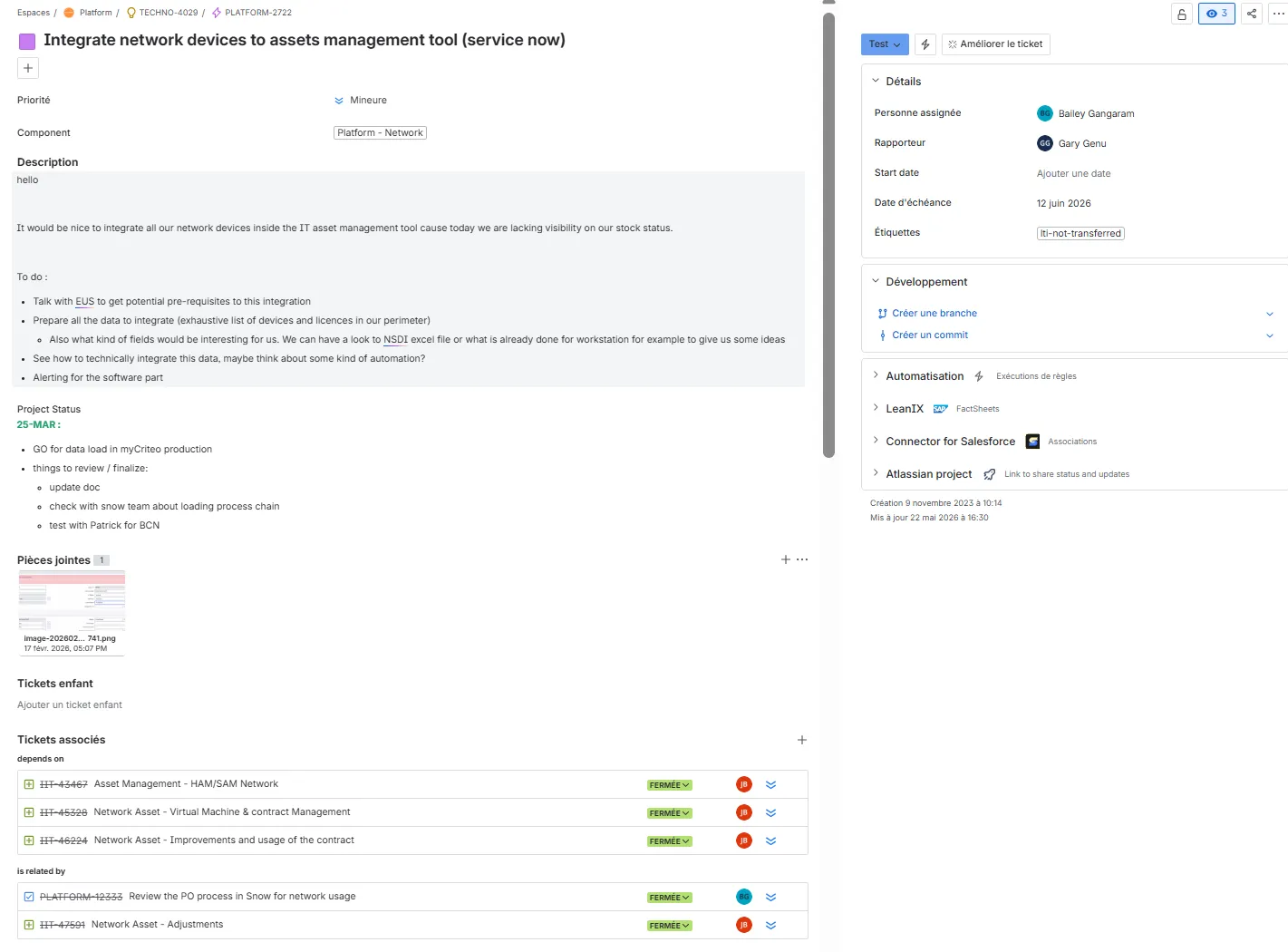This screenshot has height=952, width=1288.
Task: Click the Salesforce connector logo icon
Action: (1032, 442)
